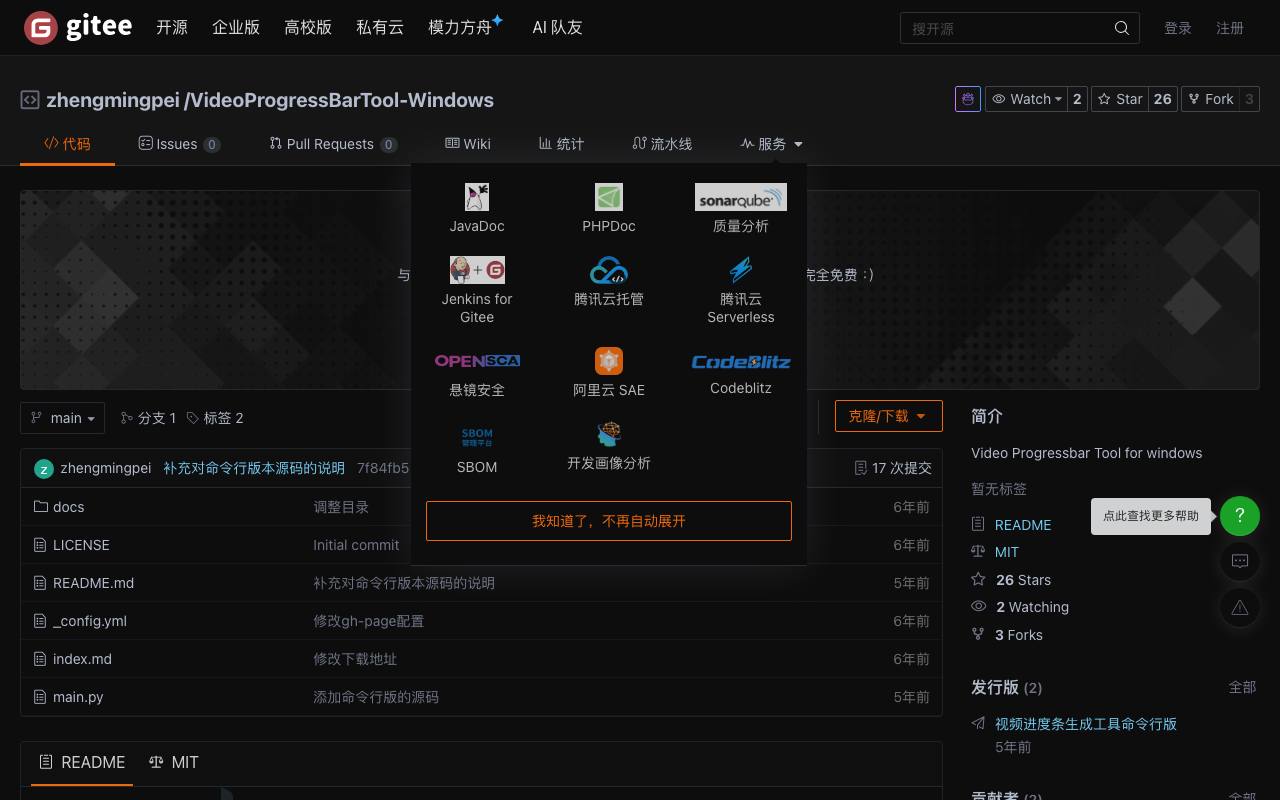
Task: Click the main.py file icon
Action: coord(41,697)
